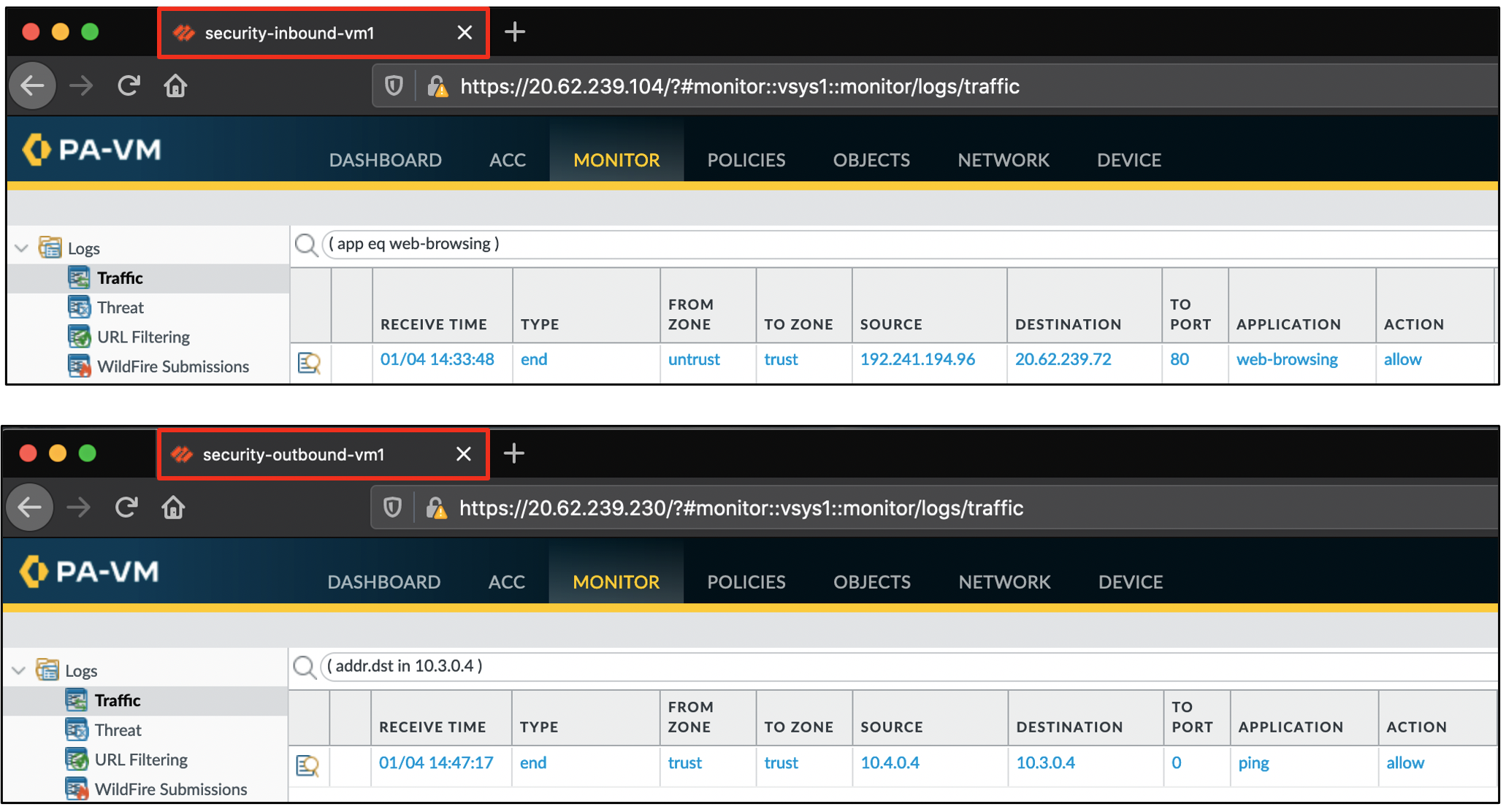Open Threat logs in top sidebar

click(120, 307)
